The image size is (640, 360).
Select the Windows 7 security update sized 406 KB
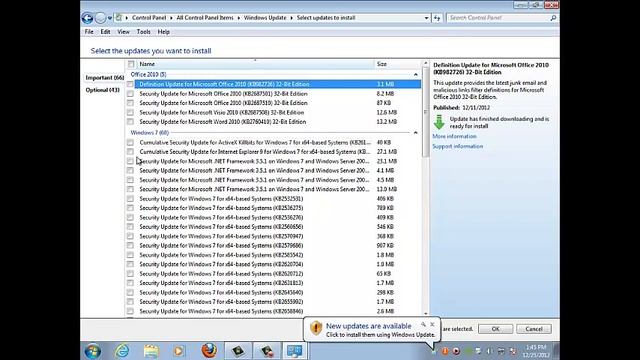tap(273, 199)
